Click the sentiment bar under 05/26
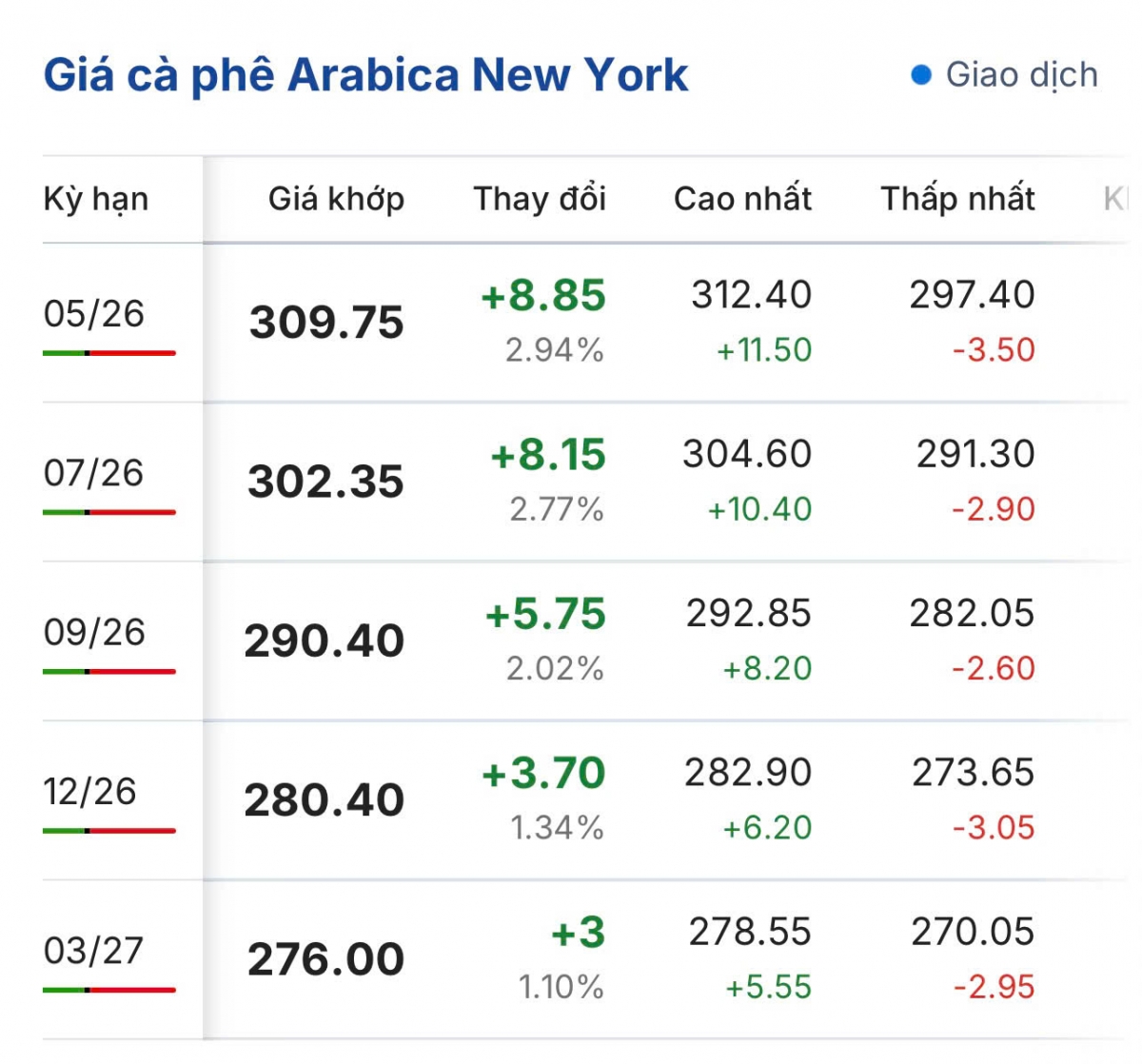This screenshot has height=1064, width=1142. click(x=108, y=353)
